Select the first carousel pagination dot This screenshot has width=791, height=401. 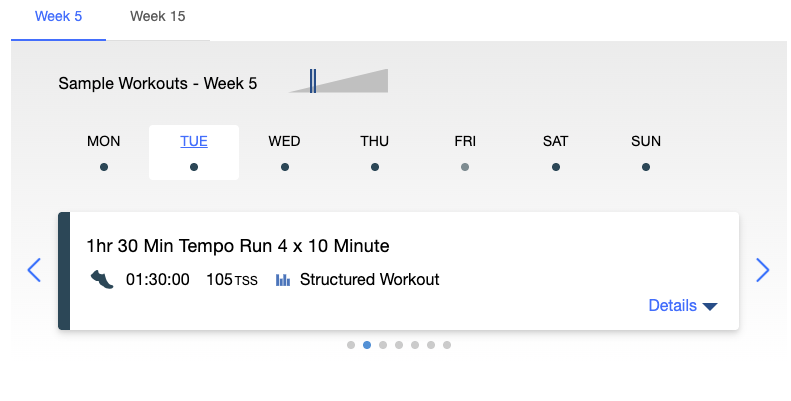tap(351, 345)
